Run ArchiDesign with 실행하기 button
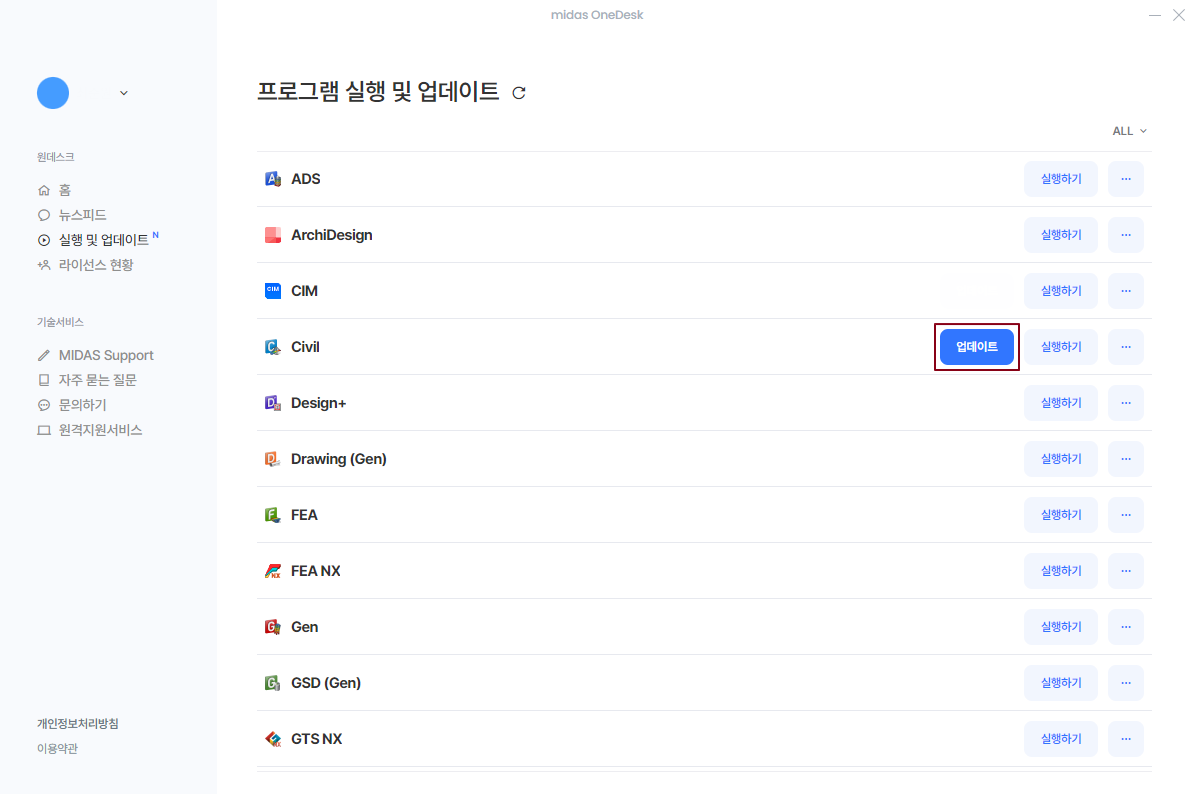The image size is (1193, 794). [1061, 235]
